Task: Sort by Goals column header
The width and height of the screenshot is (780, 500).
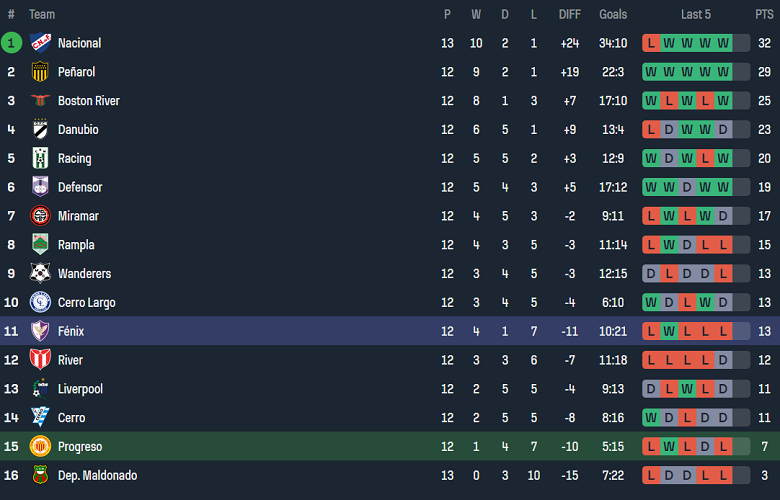Action: [613, 14]
